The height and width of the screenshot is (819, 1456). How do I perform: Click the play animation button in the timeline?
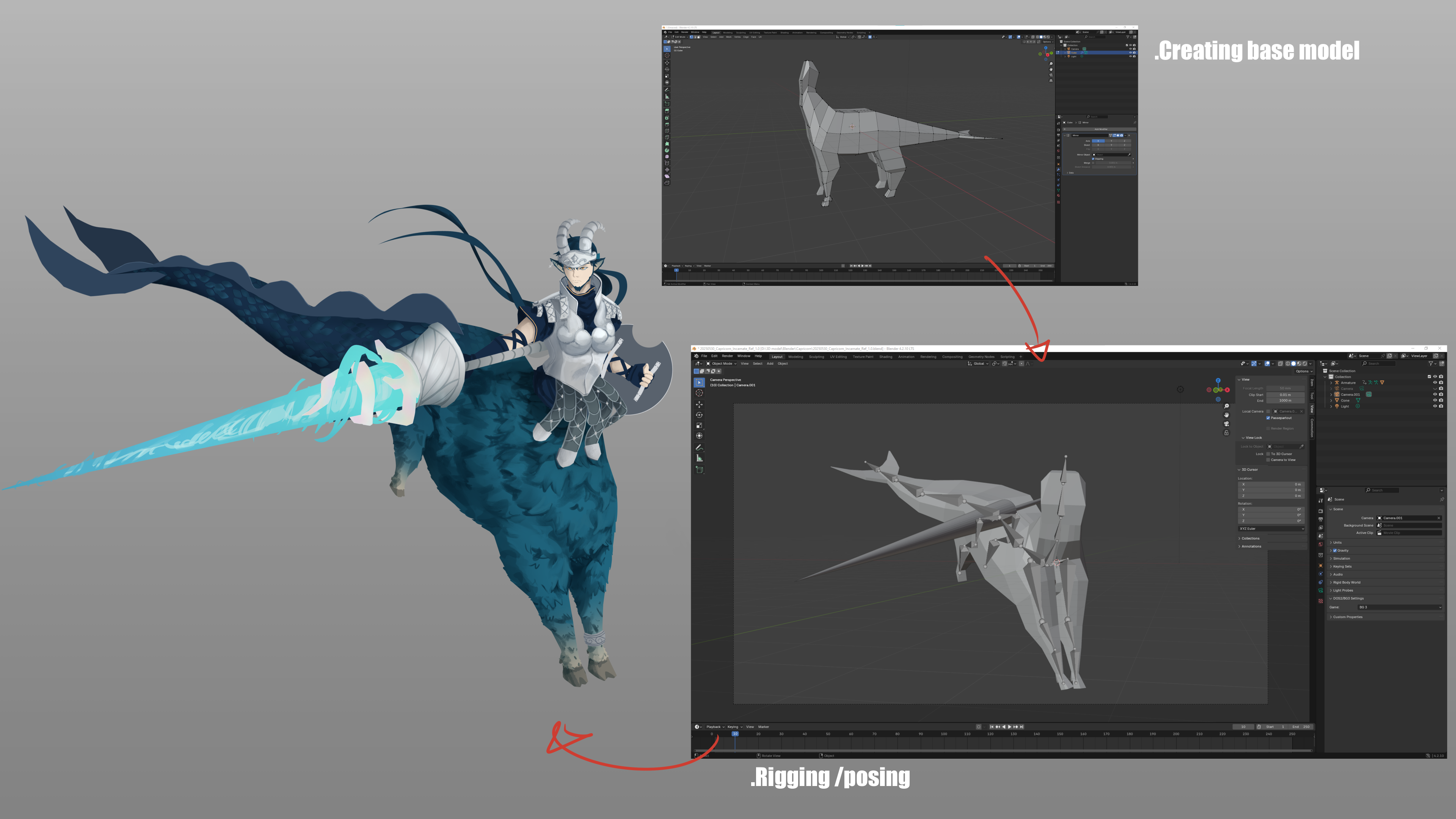pos(1010,727)
